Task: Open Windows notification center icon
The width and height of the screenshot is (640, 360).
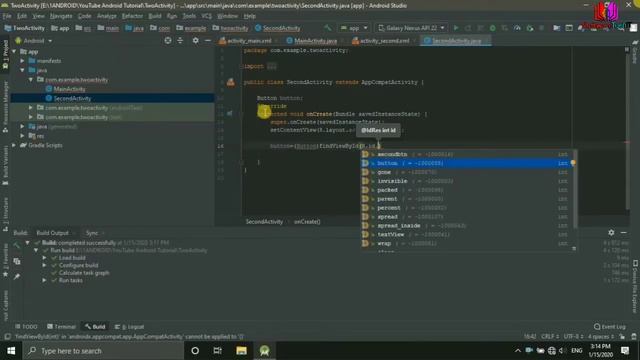Action: (x=625, y=351)
